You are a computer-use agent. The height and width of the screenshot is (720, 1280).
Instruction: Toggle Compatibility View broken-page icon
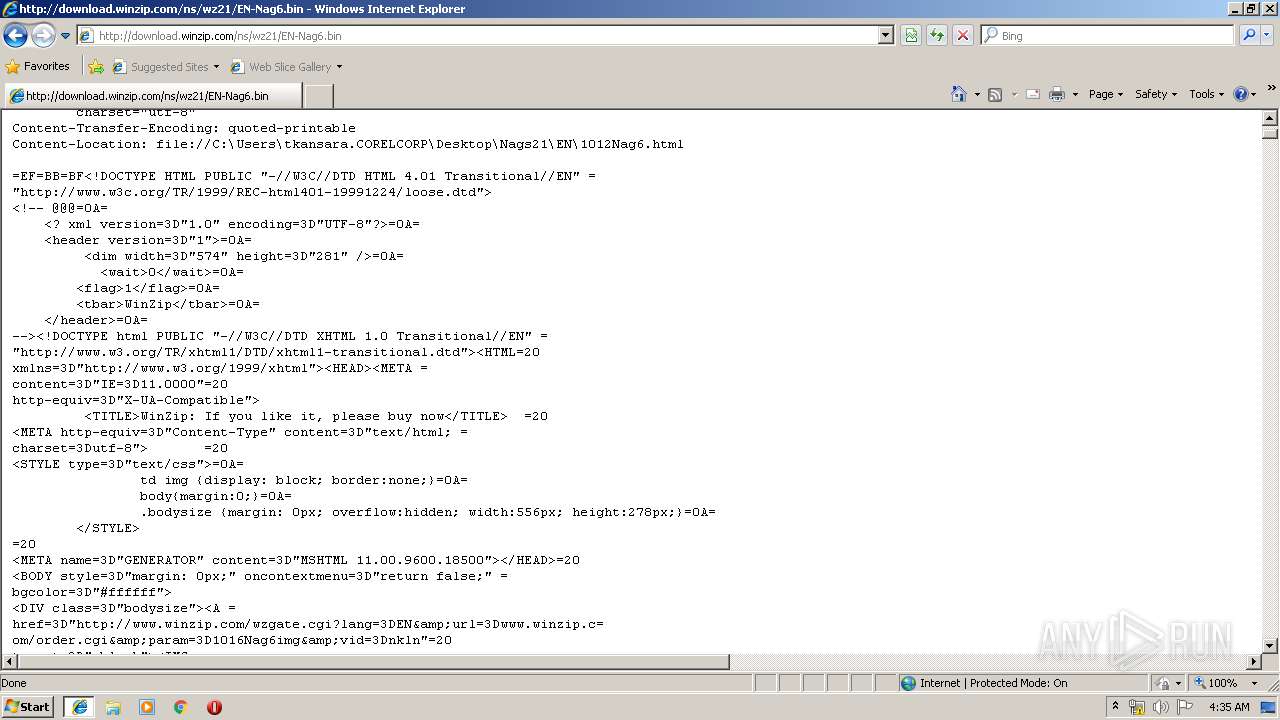pos(911,35)
